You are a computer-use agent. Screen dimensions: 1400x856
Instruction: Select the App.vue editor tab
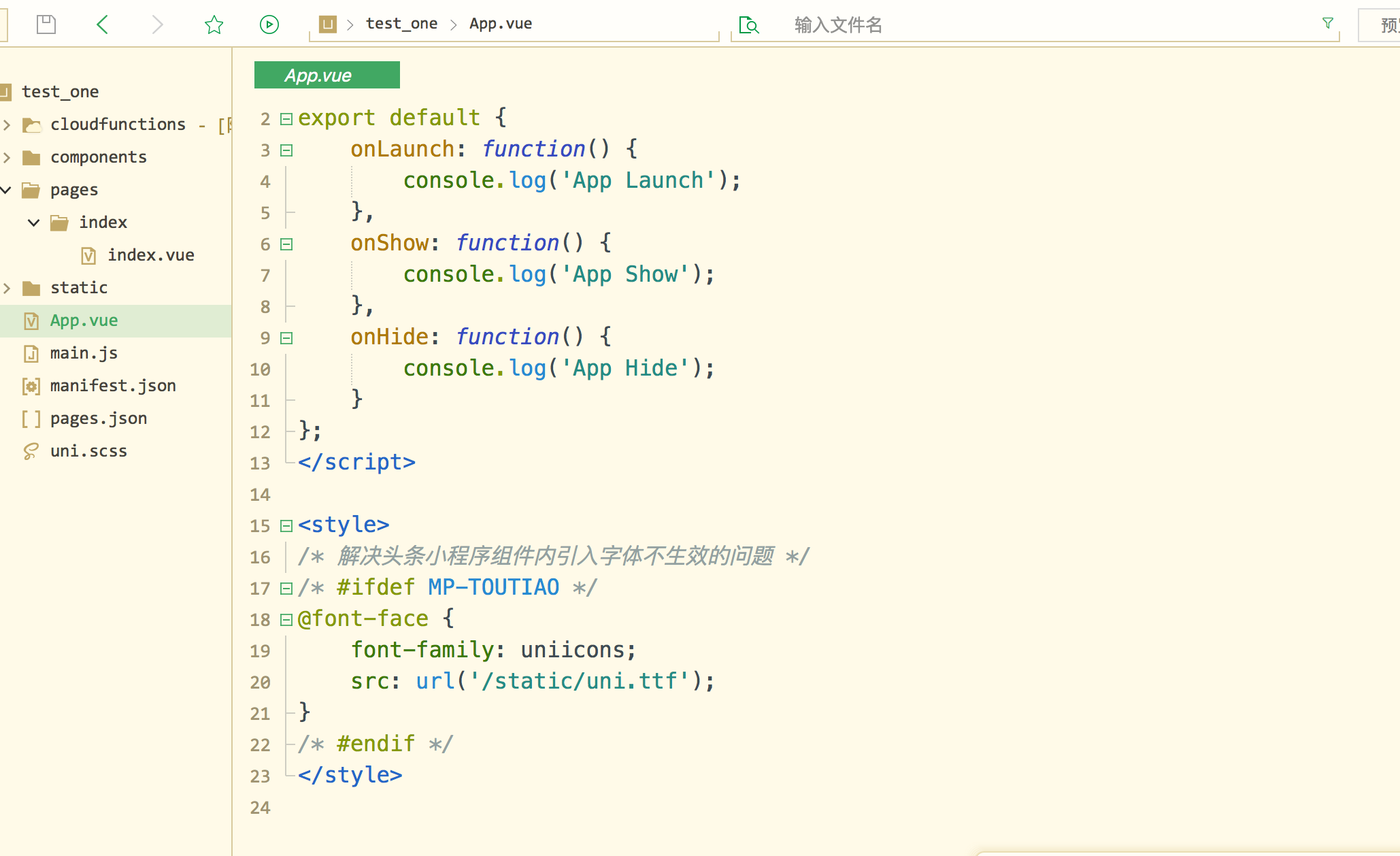327,75
